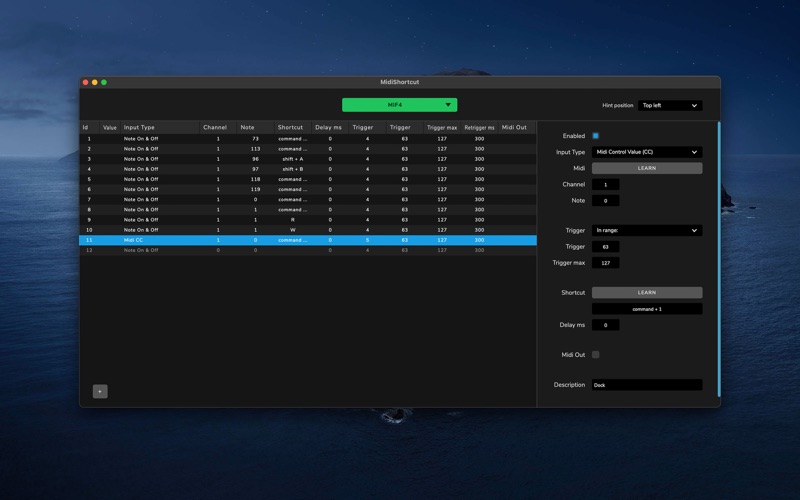The width and height of the screenshot is (800, 500).
Task: Click the Delay ms column header
Action: [330, 127]
